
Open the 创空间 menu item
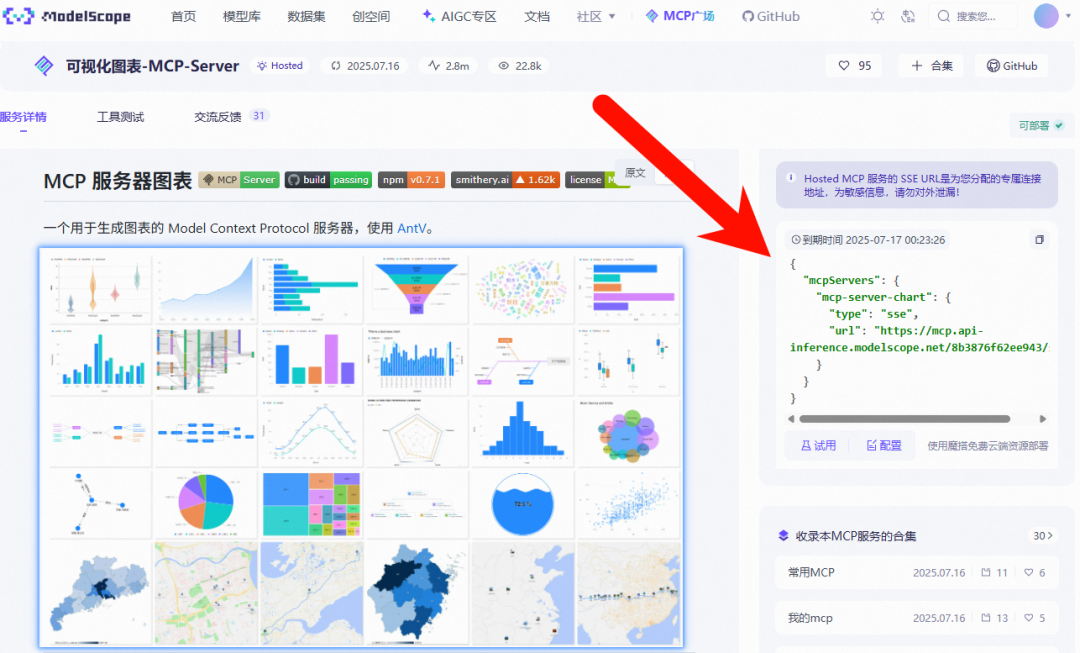(x=371, y=17)
